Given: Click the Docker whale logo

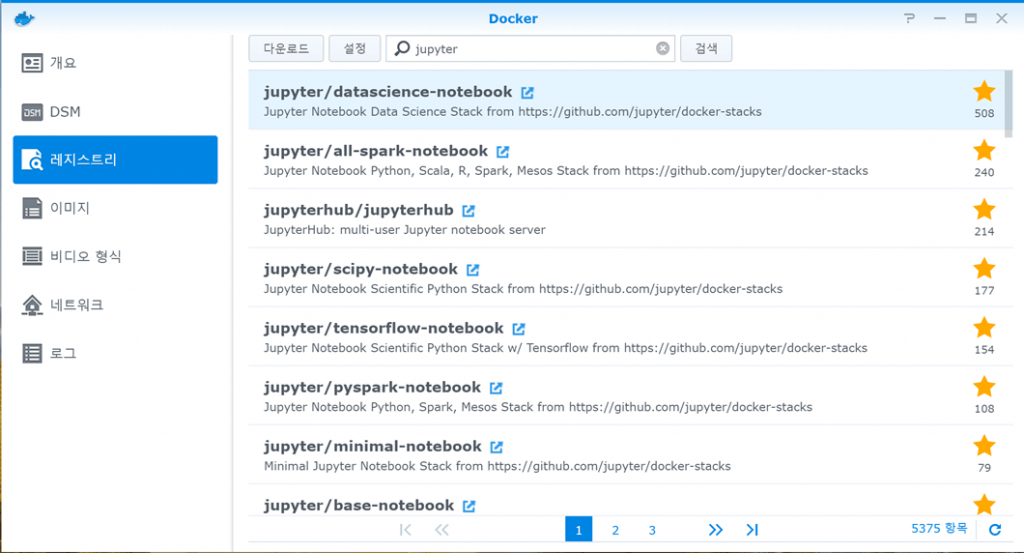Looking at the screenshot, I should tap(24, 18).
